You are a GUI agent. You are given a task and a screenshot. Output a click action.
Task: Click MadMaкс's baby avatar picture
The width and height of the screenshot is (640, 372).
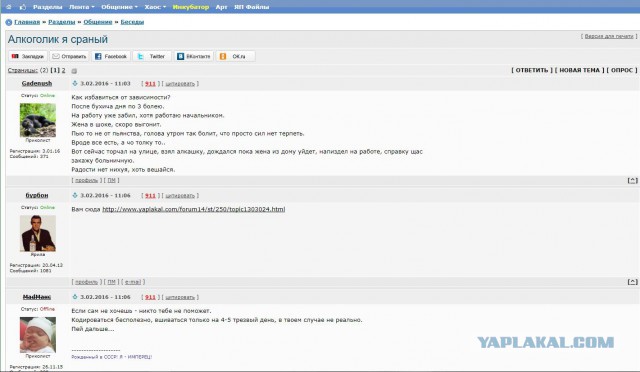pos(38,335)
